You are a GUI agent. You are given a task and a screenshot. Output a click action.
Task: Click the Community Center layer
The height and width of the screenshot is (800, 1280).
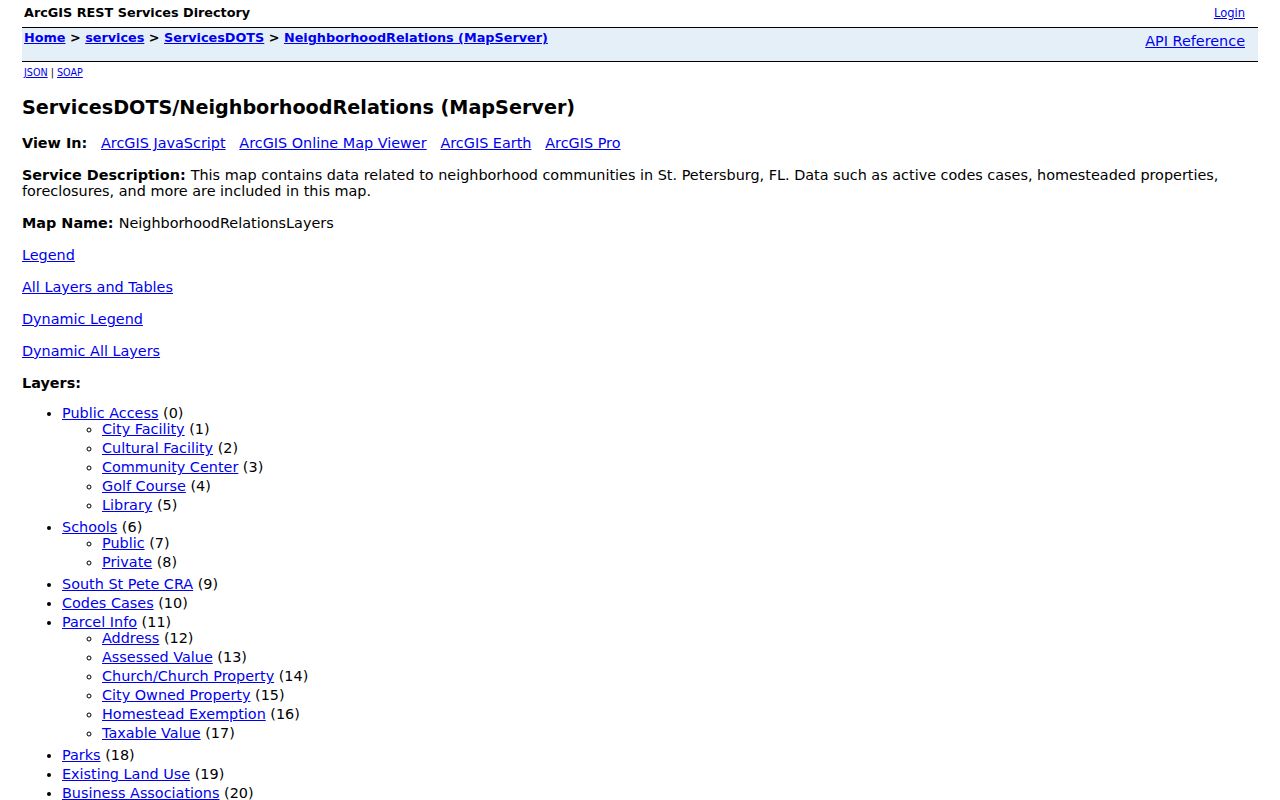click(170, 467)
